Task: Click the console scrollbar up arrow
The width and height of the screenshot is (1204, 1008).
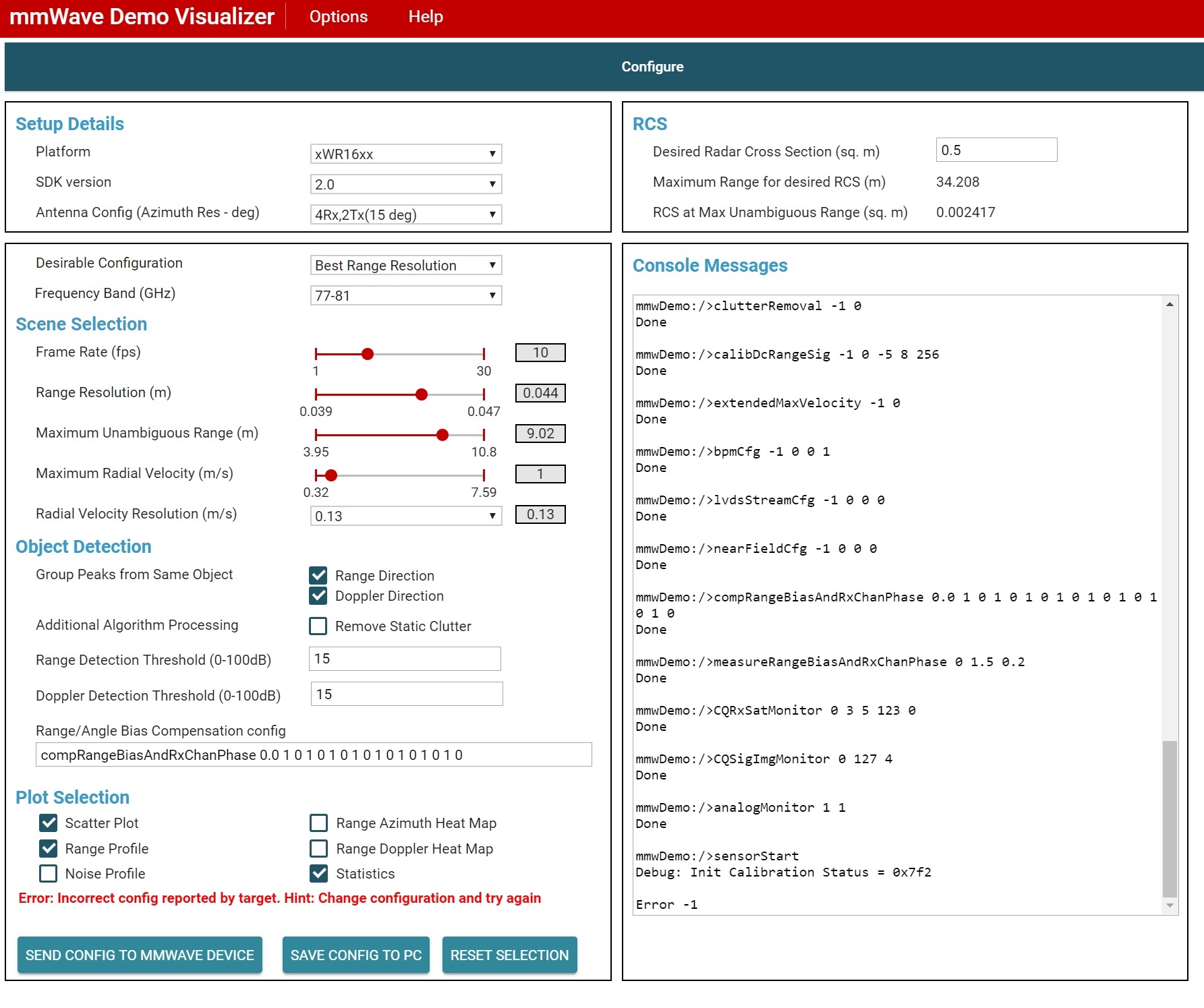Action: tap(1170, 305)
